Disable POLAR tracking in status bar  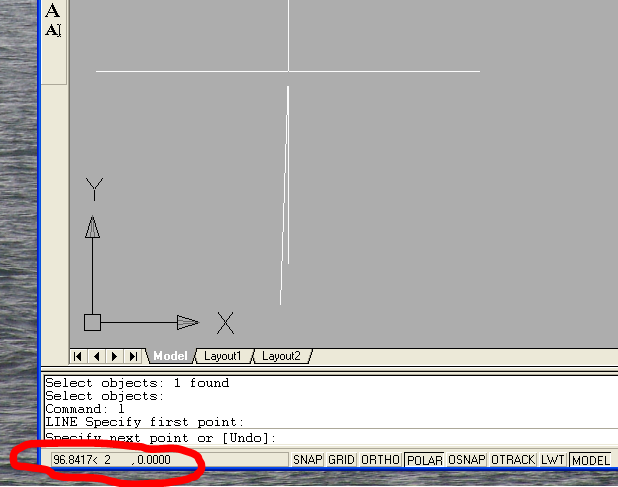pos(424,460)
